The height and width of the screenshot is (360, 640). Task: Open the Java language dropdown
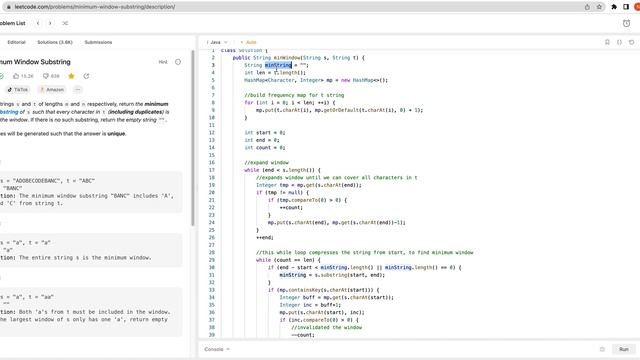pos(217,42)
